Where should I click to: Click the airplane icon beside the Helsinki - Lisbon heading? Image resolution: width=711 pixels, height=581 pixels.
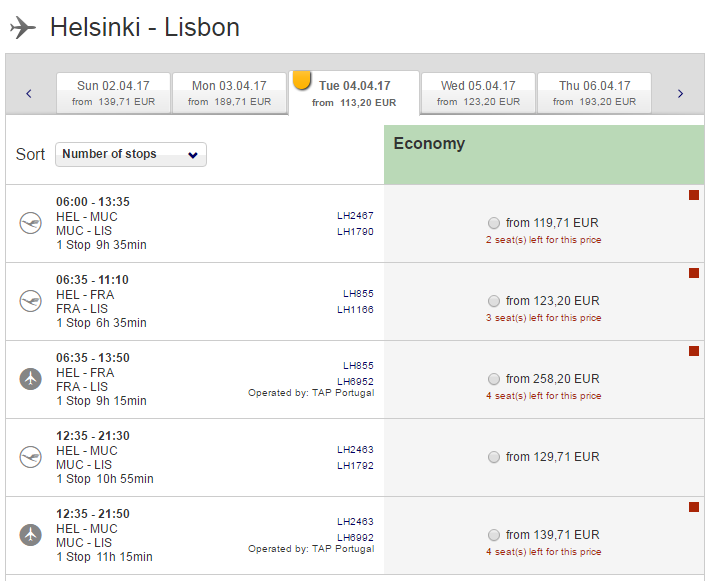23,28
